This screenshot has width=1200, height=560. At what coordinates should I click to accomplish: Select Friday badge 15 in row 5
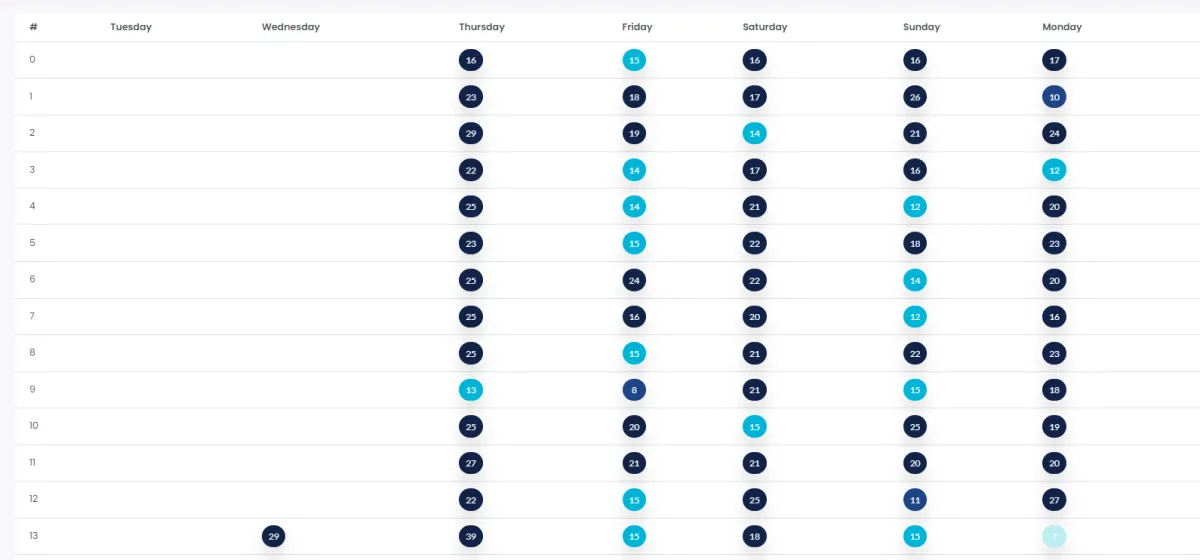[x=634, y=243]
